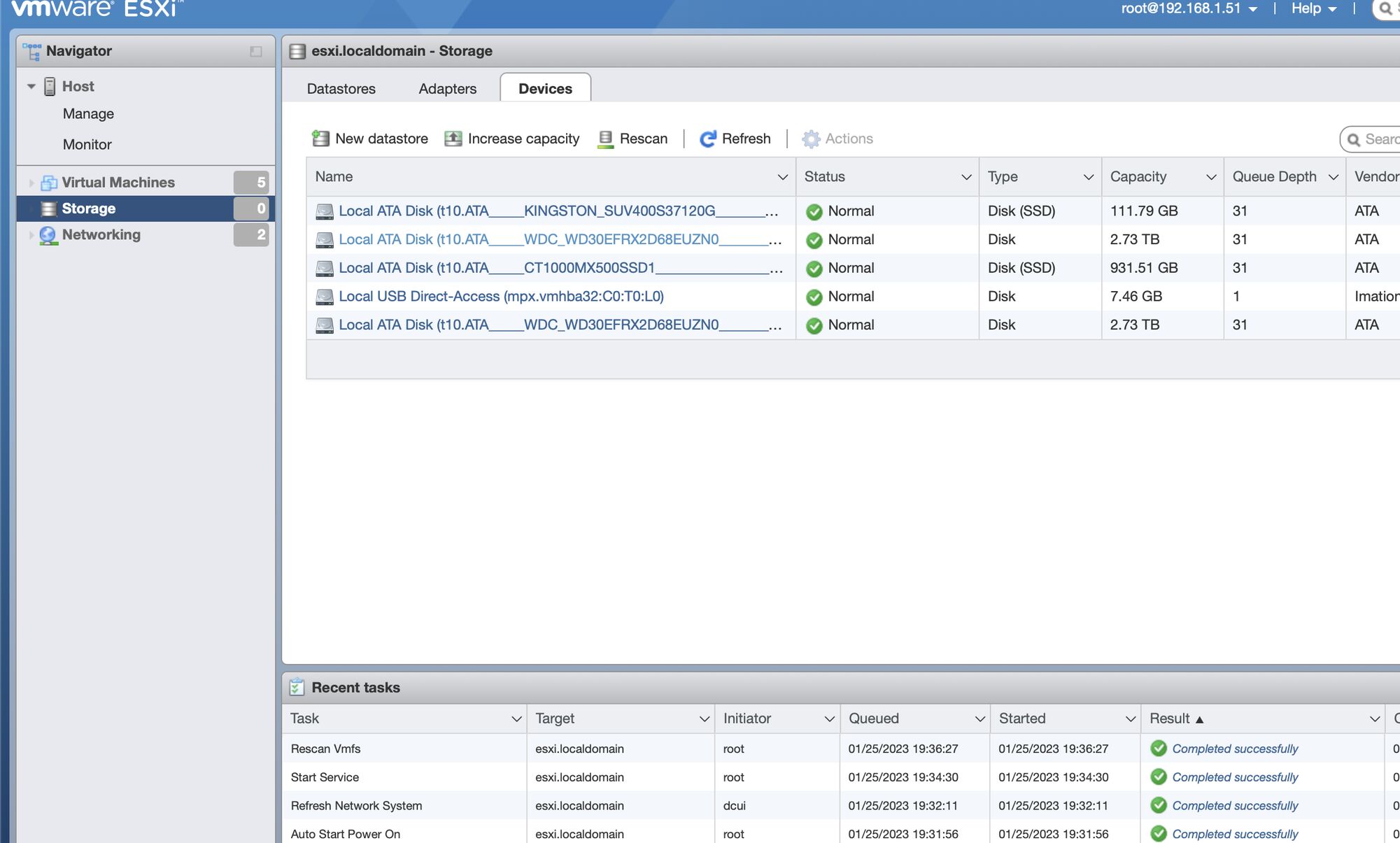
Task: Open the Queued column dropdown
Action: [x=980, y=719]
